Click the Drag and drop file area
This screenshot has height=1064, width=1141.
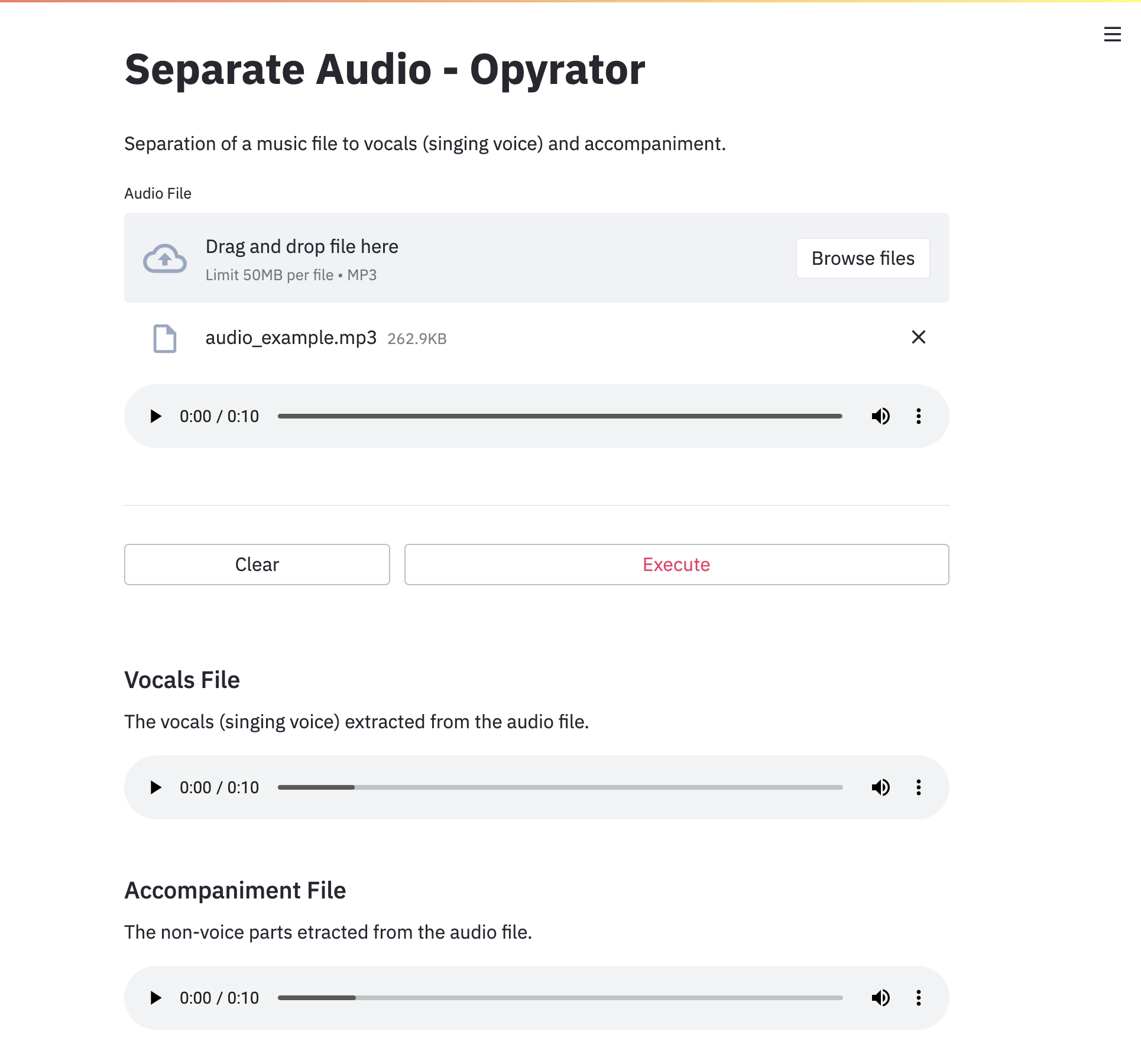pyautogui.click(x=473, y=258)
